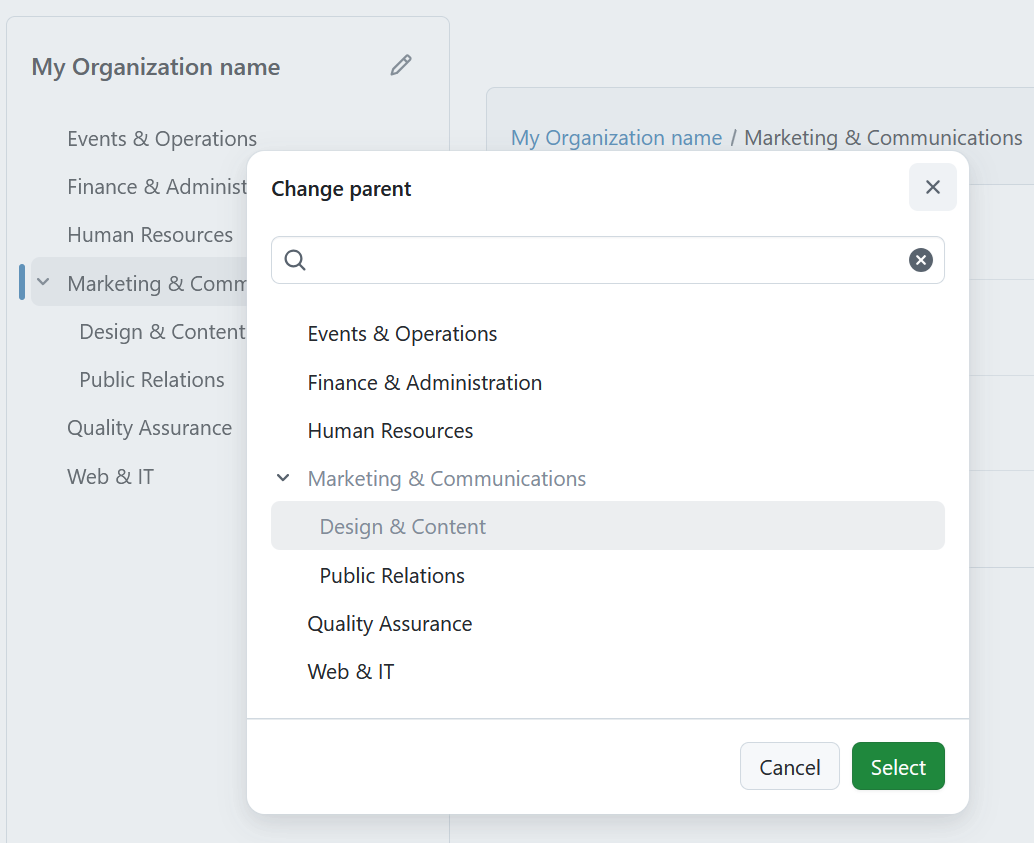Open Events & Operations in the sidebar
The width and height of the screenshot is (1034, 843).
pos(162,139)
